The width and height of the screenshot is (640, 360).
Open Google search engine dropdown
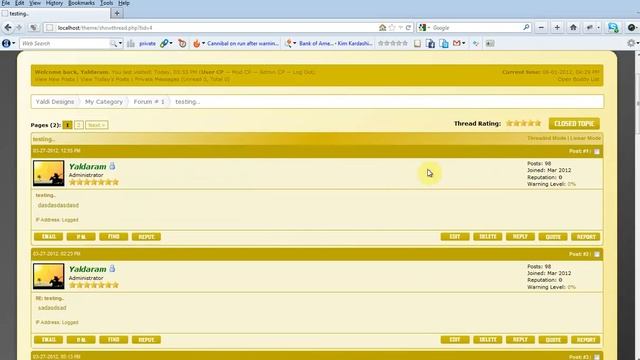click(429, 28)
